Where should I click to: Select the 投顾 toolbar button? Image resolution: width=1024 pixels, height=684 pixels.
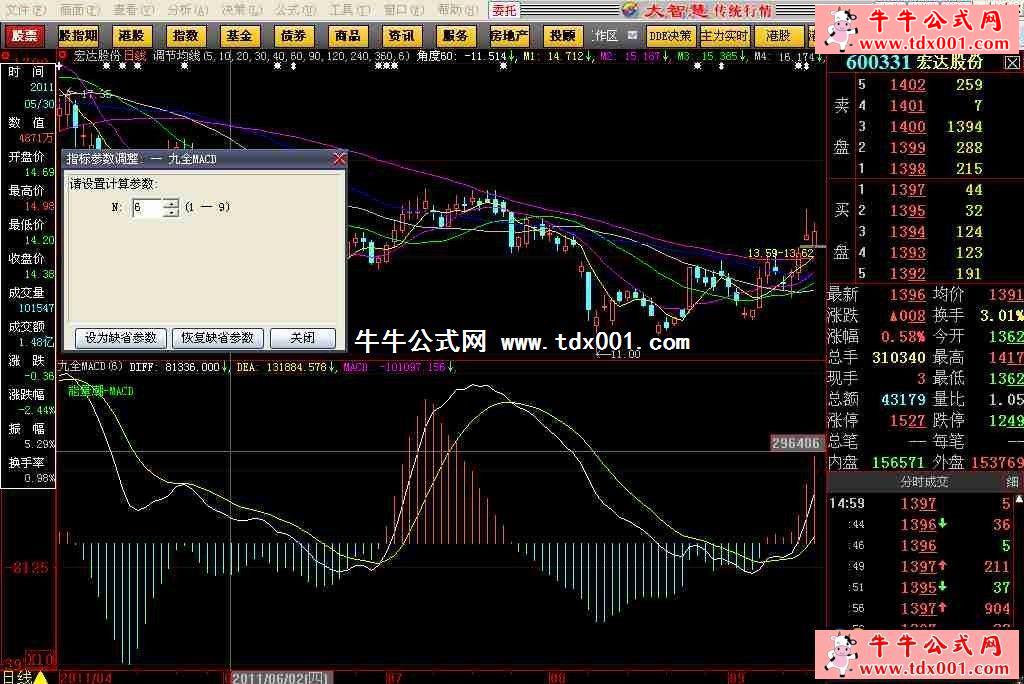(562, 36)
